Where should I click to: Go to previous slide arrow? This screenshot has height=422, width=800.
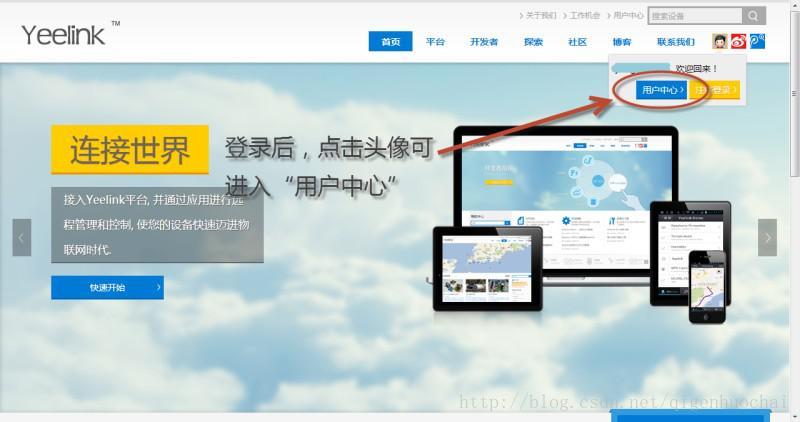21,237
